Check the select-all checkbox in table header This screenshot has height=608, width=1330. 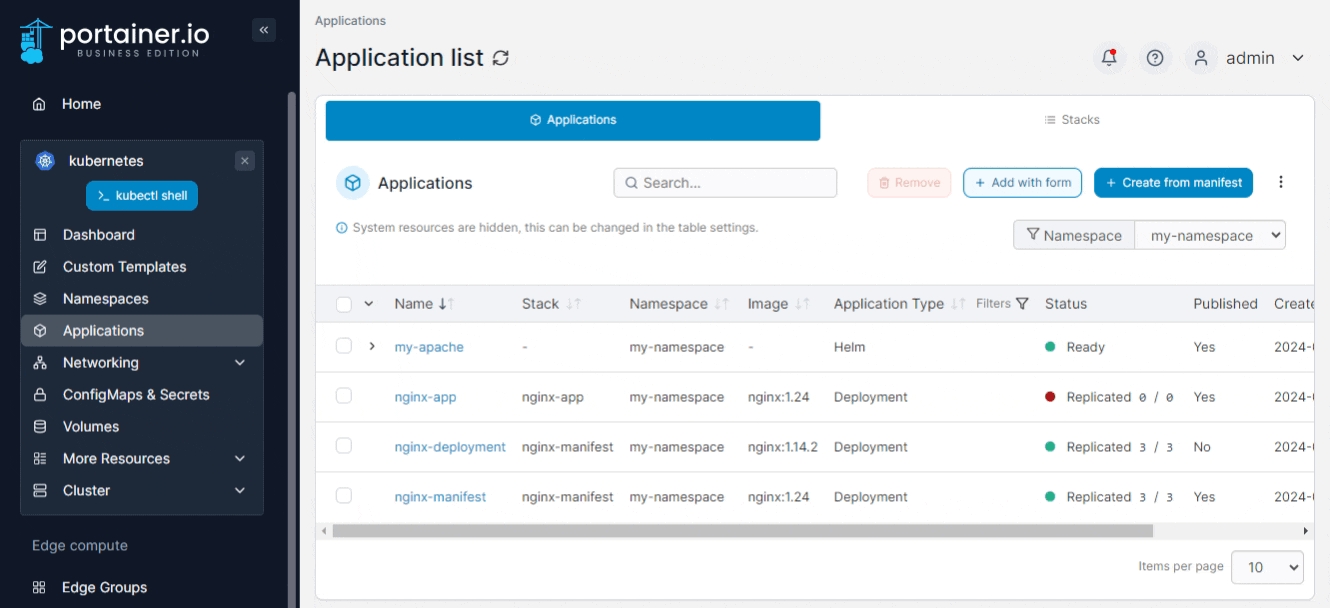(x=344, y=304)
